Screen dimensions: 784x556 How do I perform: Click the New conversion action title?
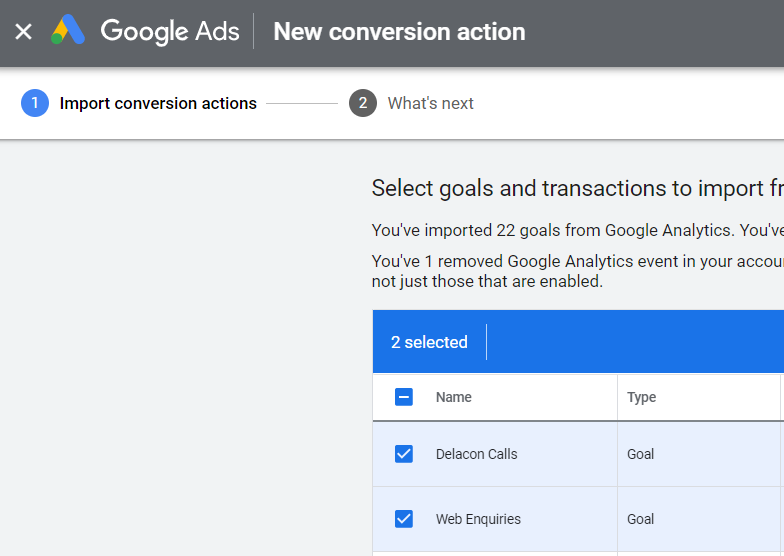point(399,32)
